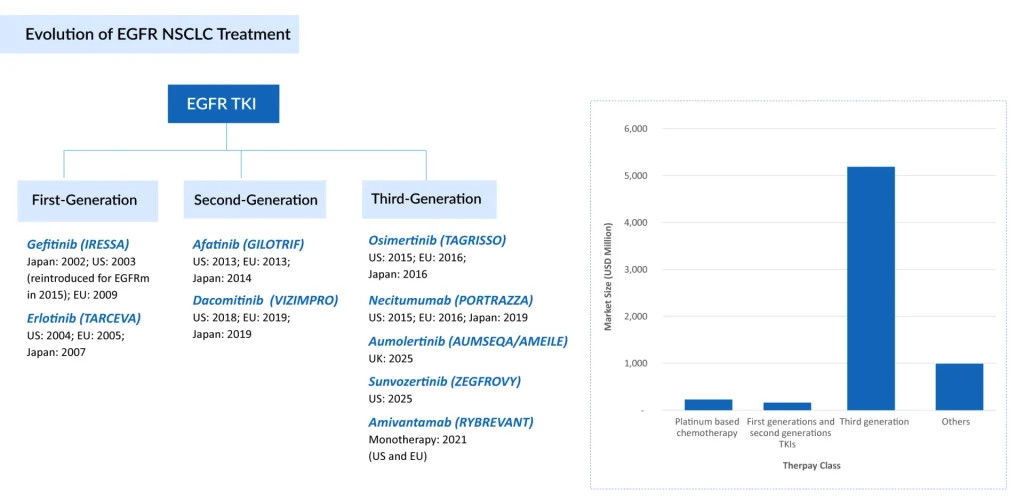The width and height of the screenshot is (1024, 500).
Task: Click Necitumumab (PORTRAZZA) drug name
Action: tap(451, 301)
